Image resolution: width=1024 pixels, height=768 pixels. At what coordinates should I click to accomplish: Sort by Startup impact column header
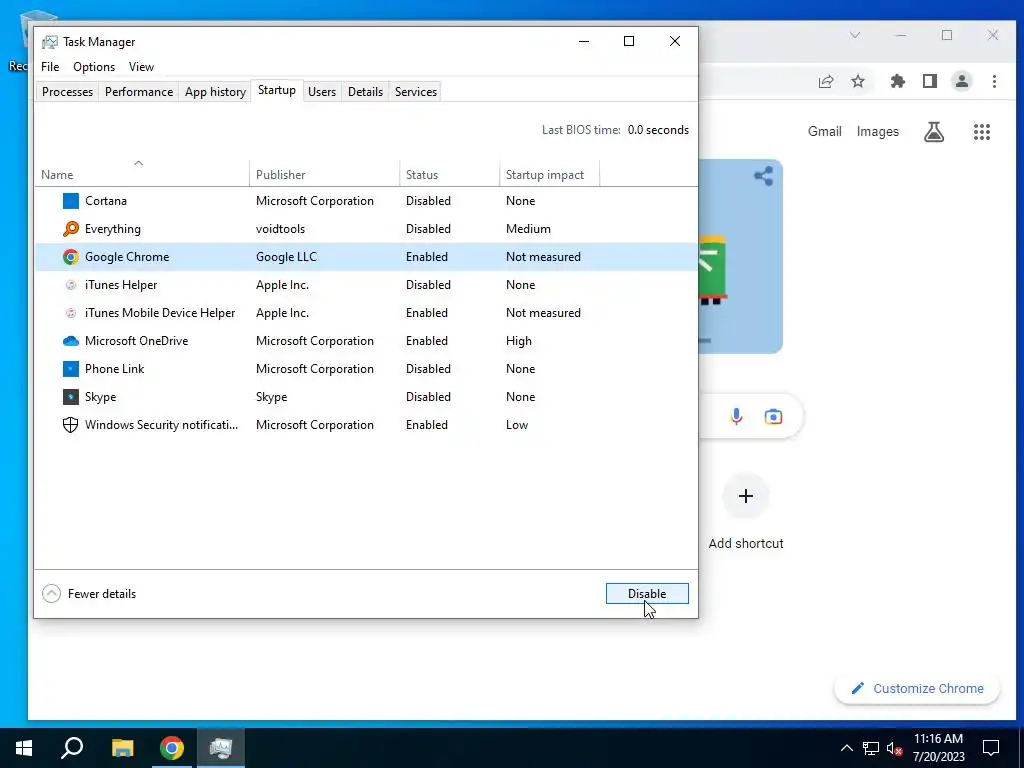[x=549, y=174]
